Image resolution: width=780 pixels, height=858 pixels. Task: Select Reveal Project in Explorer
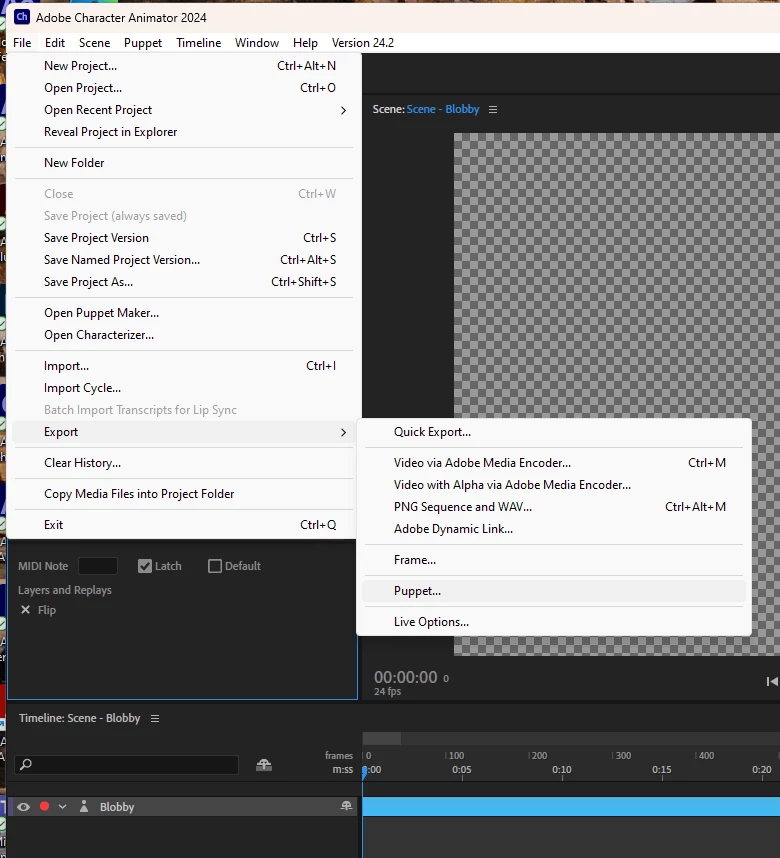[183, 132]
